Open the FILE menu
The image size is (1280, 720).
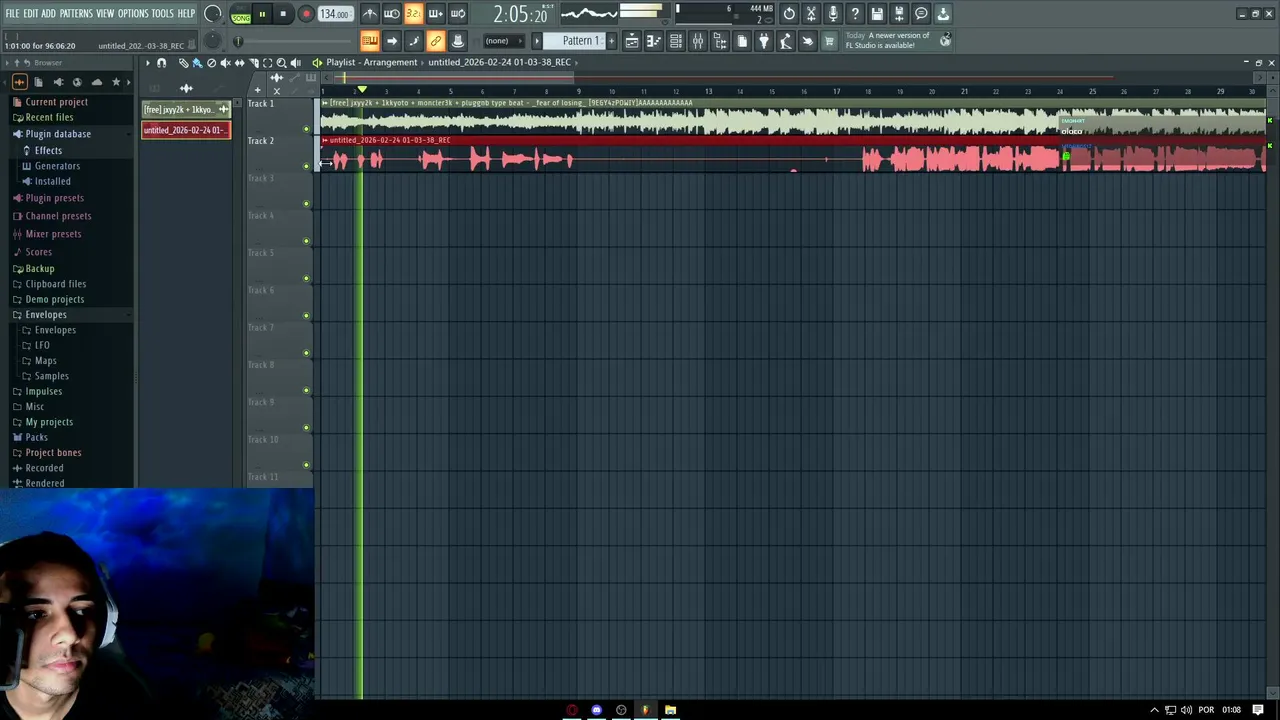click(x=12, y=14)
